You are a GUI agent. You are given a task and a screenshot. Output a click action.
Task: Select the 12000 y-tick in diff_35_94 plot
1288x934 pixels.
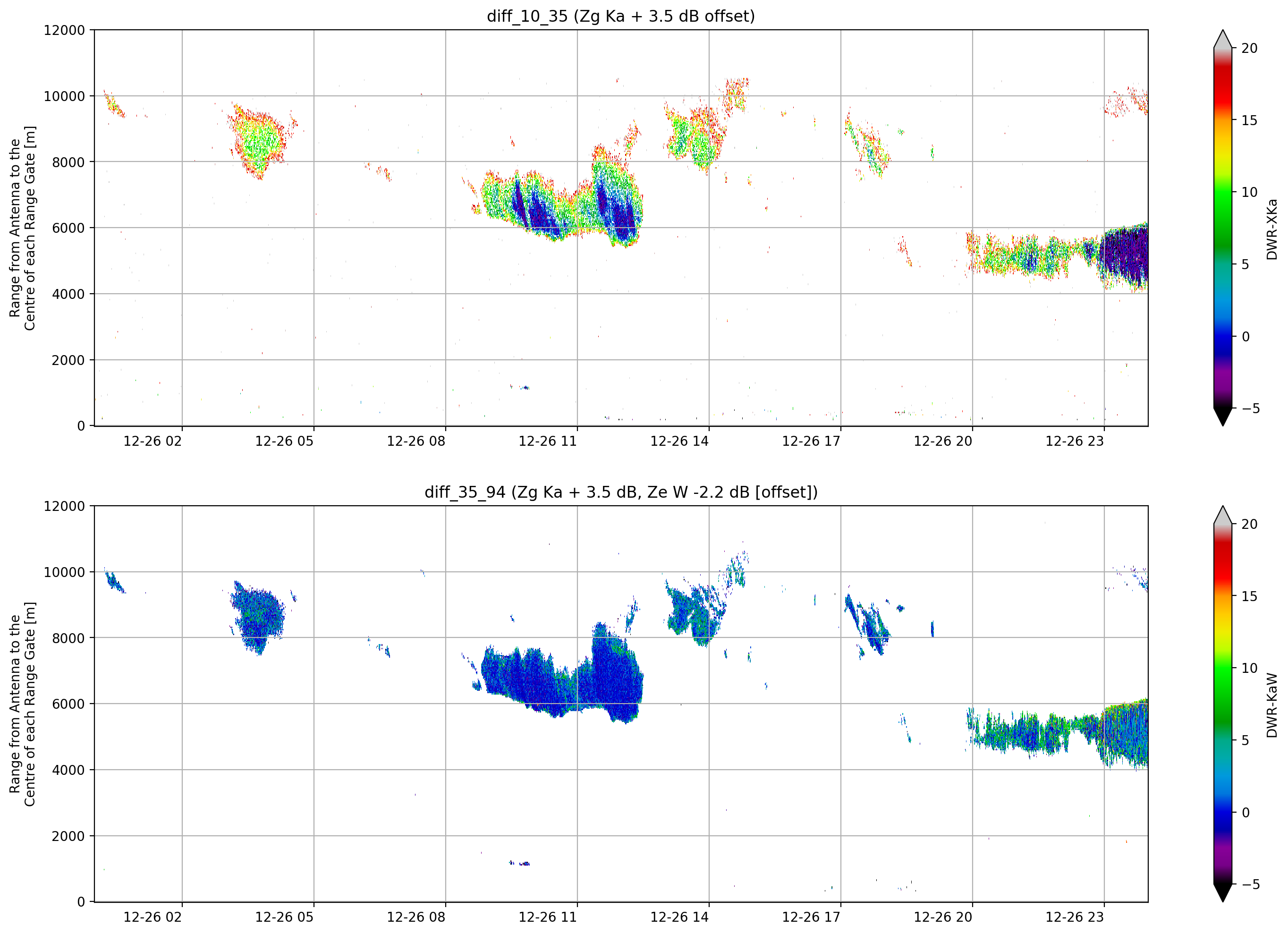pyautogui.click(x=64, y=506)
